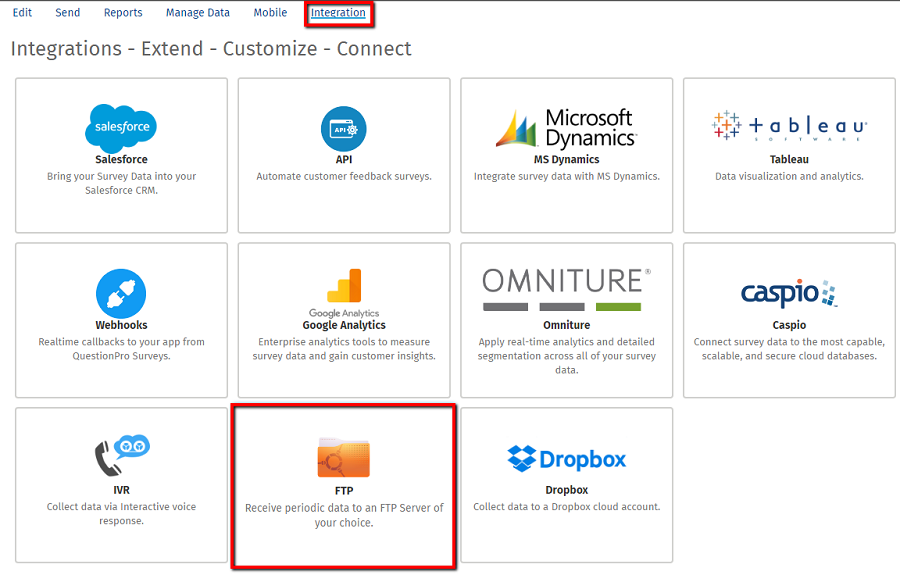Image resolution: width=900 pixels, height=575 pixels.
Task: Open the Reports tab
Action: (123, 13)
